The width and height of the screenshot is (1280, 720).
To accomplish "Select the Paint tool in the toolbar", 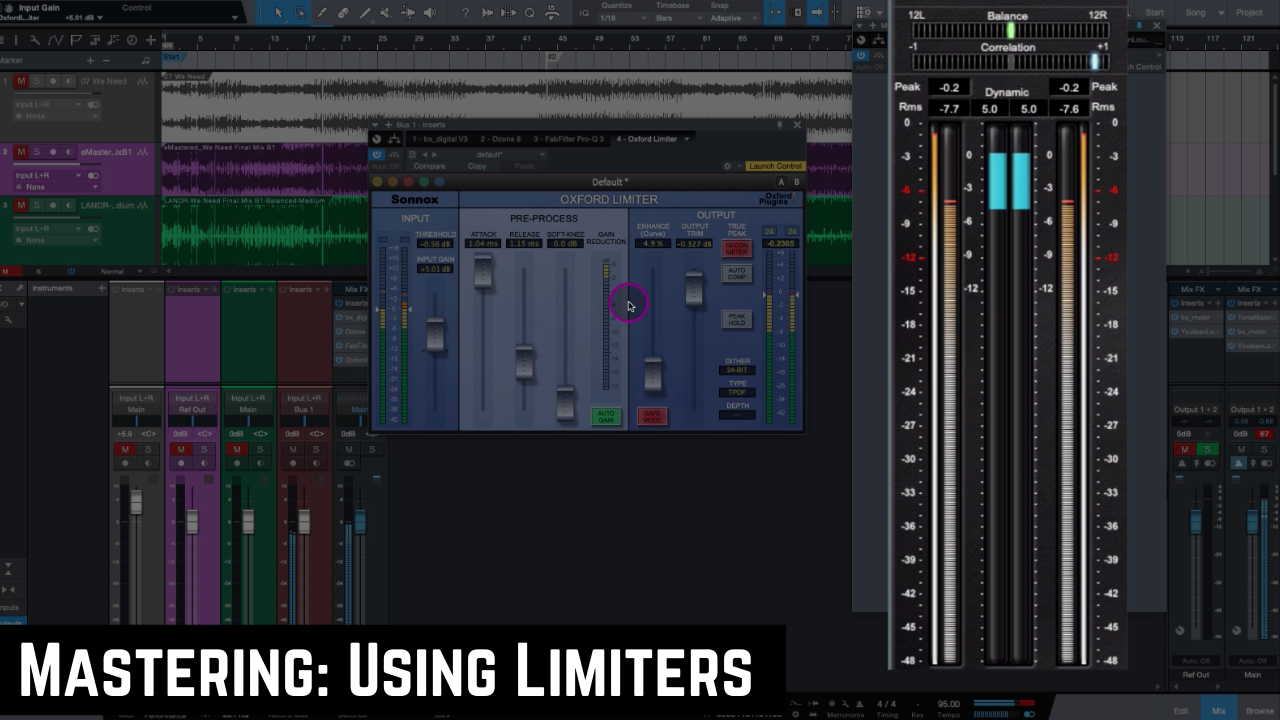I will click(x=365, y=13).
